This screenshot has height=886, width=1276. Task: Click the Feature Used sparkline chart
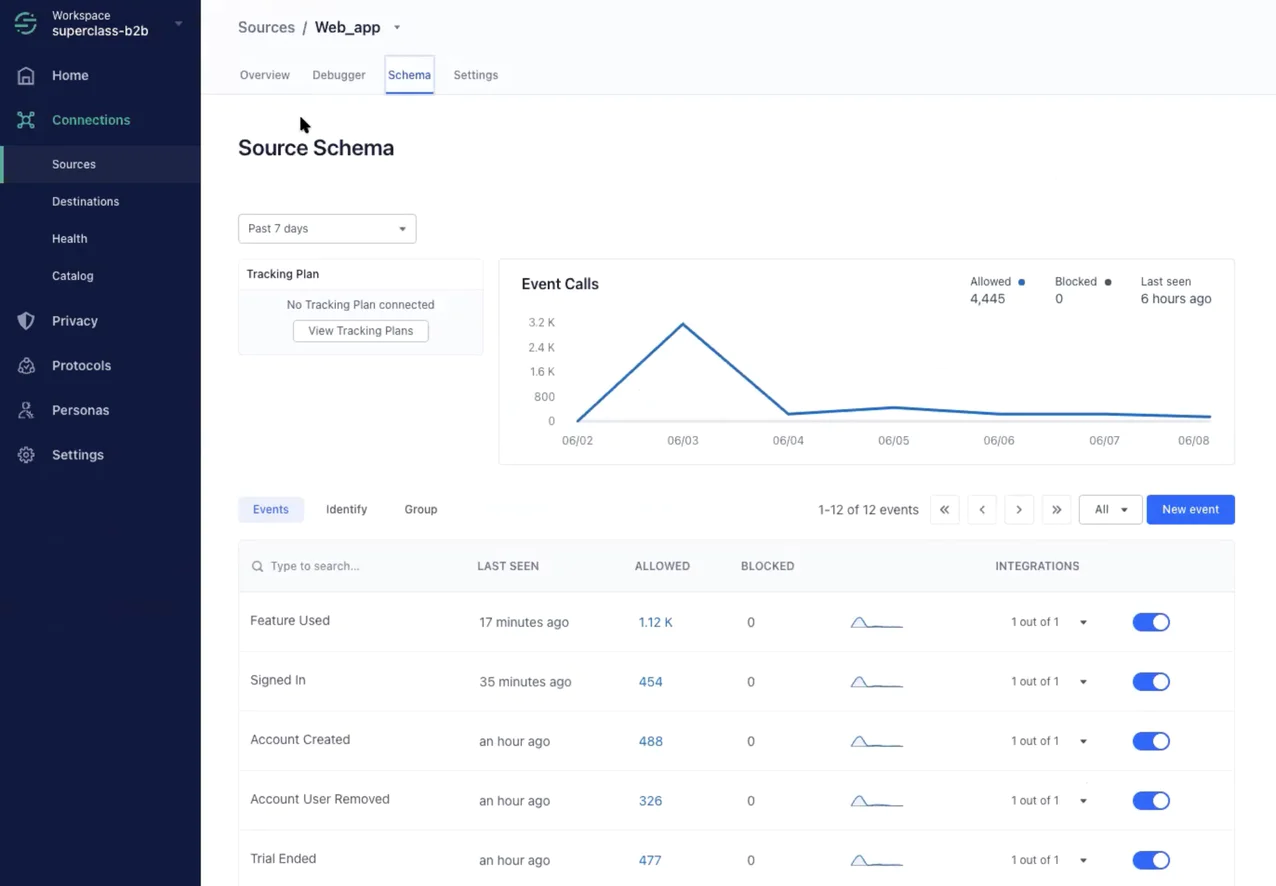pos(876,622)
